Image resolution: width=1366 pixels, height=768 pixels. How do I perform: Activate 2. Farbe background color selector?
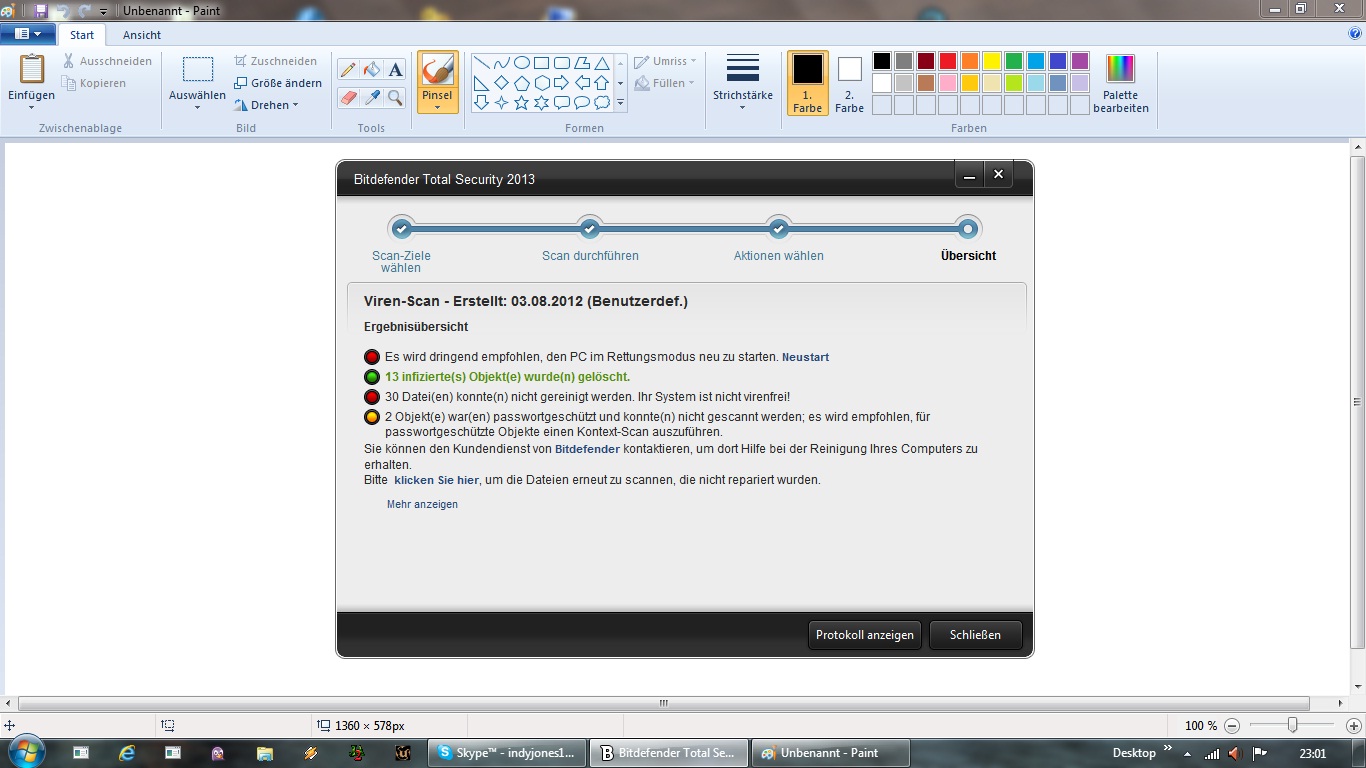click(x=849, y=84)
